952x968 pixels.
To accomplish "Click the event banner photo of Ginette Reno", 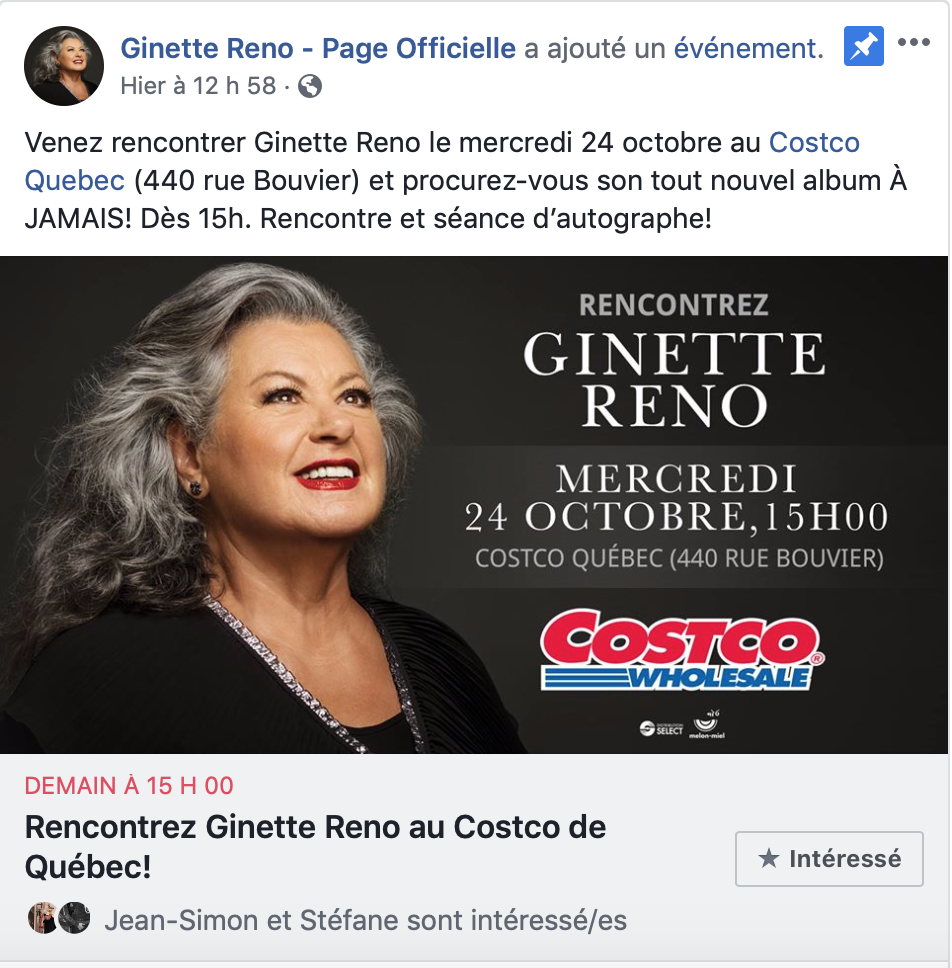I will coord(474,504).
